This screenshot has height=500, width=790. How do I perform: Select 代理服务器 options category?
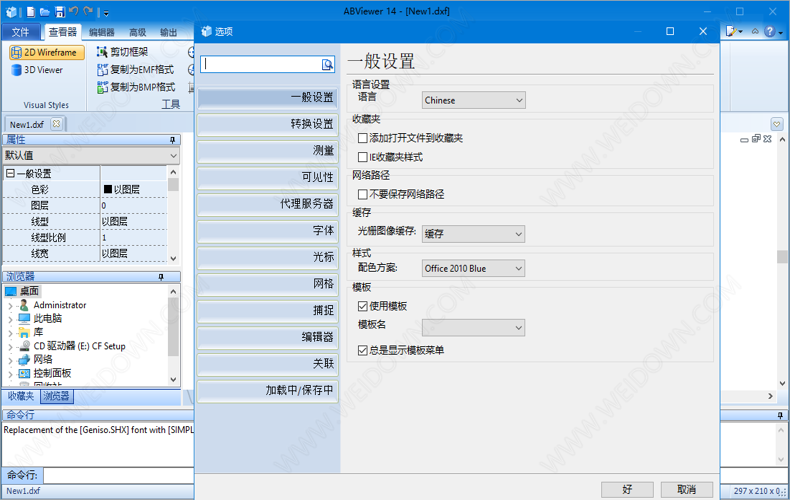[x=268, y=204]
